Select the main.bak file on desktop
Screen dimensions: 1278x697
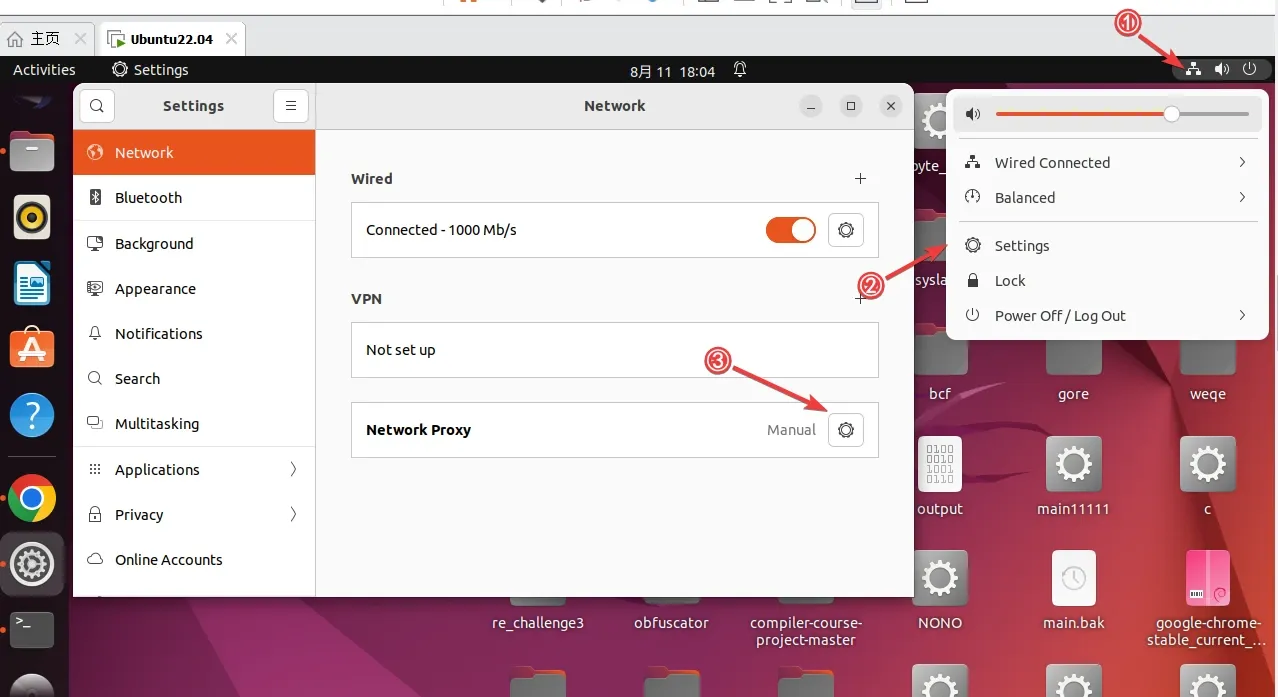pyautogui.click(x=1074, y=591)
